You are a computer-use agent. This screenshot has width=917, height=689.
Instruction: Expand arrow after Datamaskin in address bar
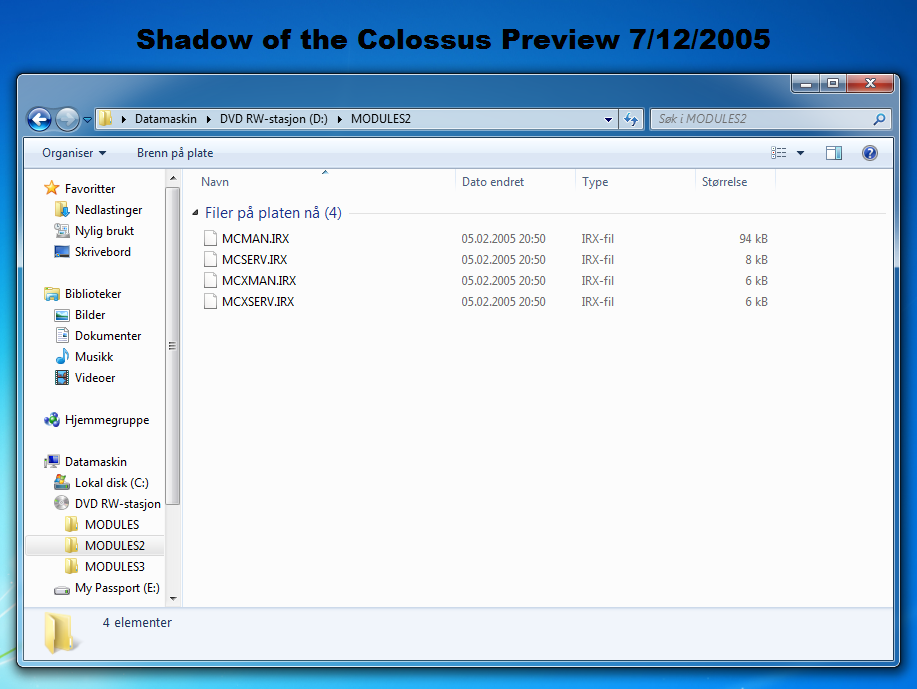209,119
